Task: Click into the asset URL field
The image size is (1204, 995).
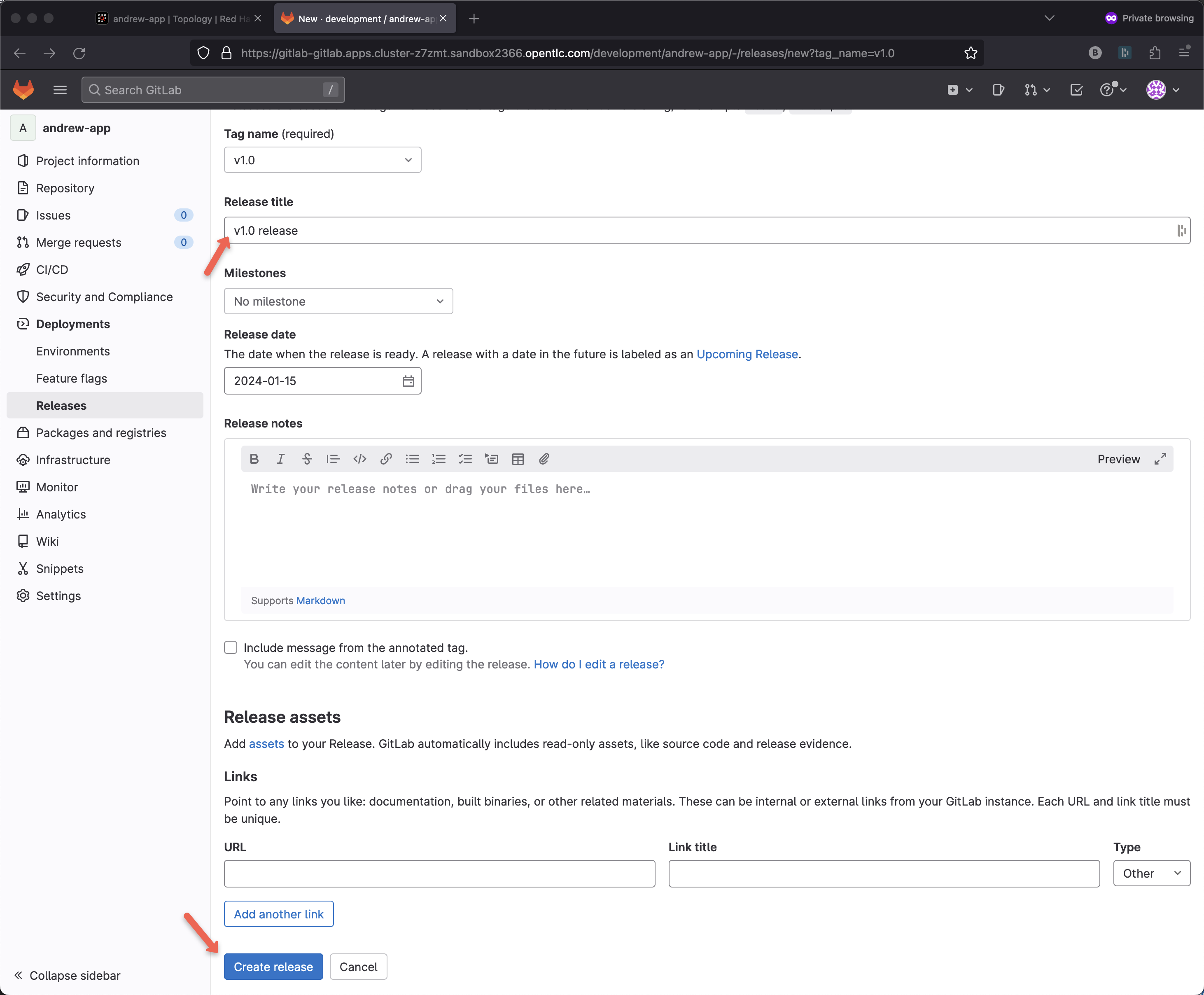Action: coord(439,874)
